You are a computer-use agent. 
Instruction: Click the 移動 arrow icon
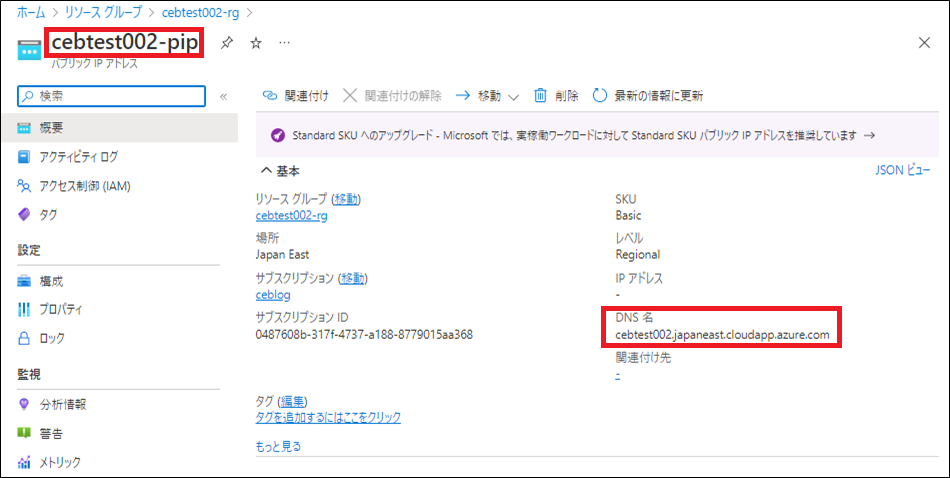click(463, 96)
